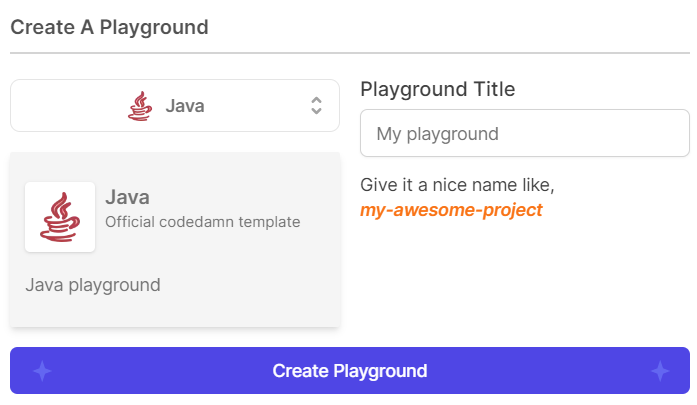Viewport: 697px width, 405px height.
Task: Click the Playground Title label
Action: coord(437,89)
